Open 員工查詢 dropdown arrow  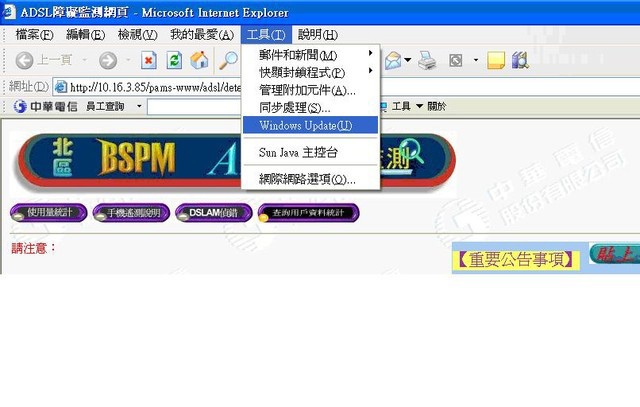tap(139, 106)
